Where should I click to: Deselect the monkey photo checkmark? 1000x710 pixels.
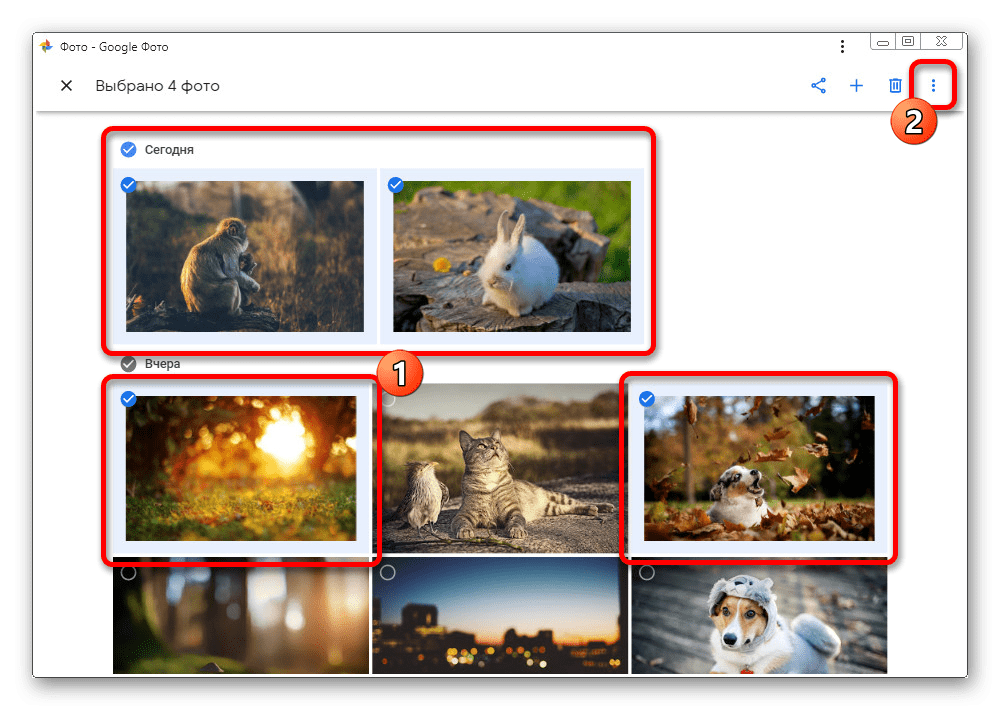(x=128, y=185)
